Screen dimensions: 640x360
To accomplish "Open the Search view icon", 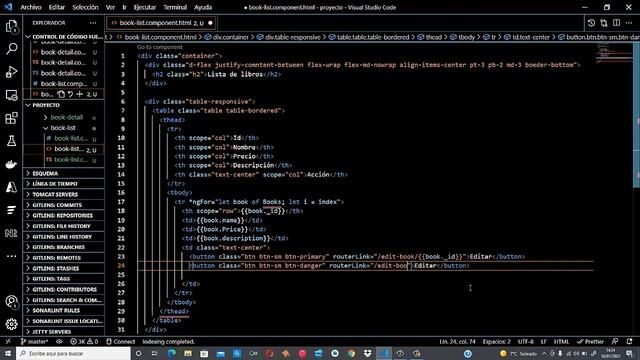I will pyautogui.click(x=11, y=49).
